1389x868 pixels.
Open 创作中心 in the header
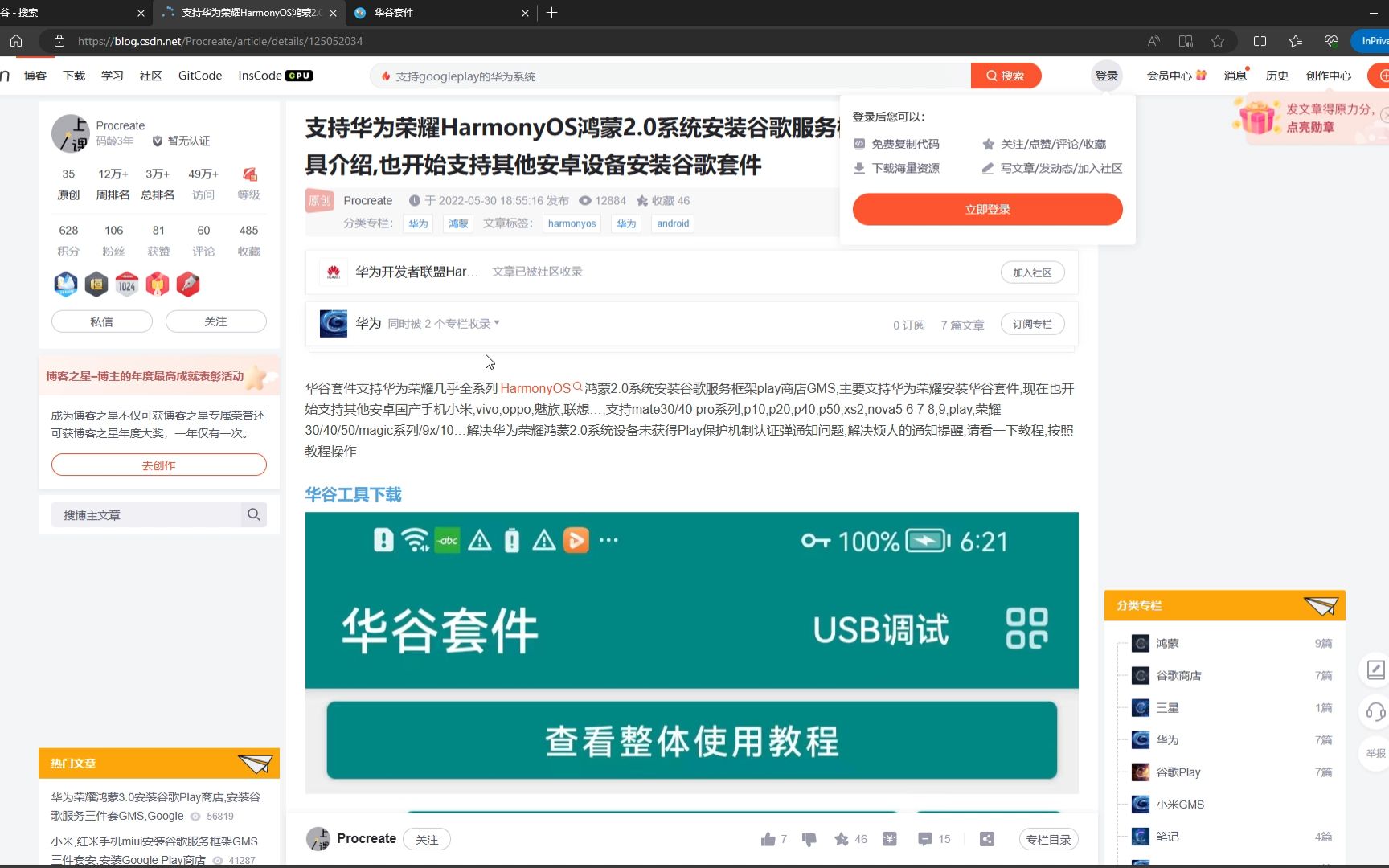(x=1328, y=76)
